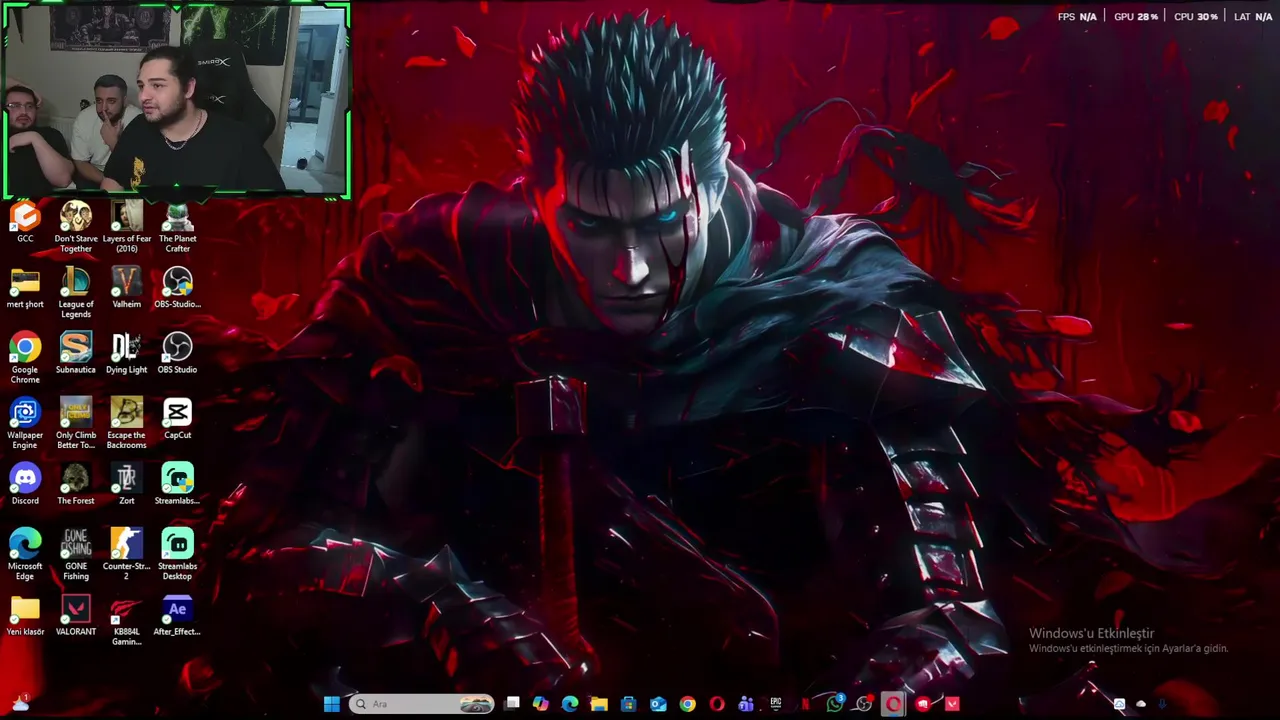Viewport: 1280px width, 720px height.
Task: Select the Yeni klasör folder
Action: coord(25,616)
